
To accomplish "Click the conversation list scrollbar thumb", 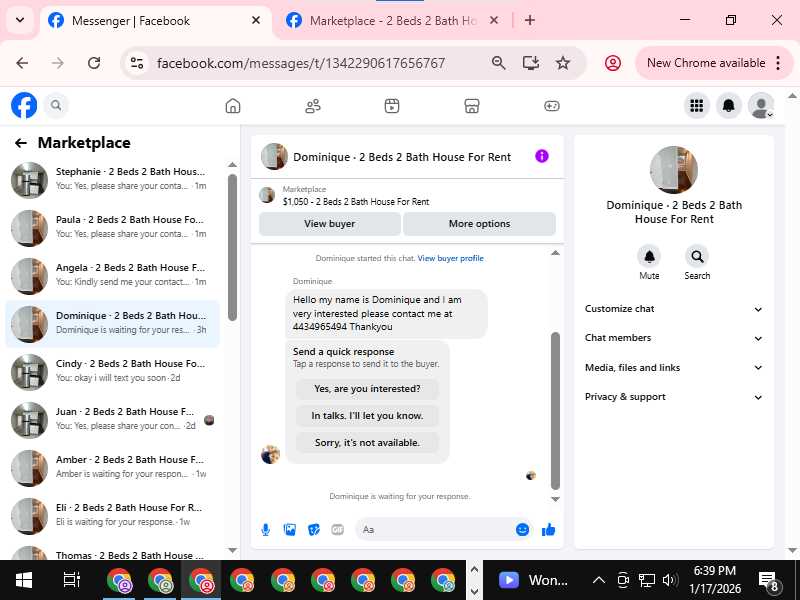I will click(232, 247).
